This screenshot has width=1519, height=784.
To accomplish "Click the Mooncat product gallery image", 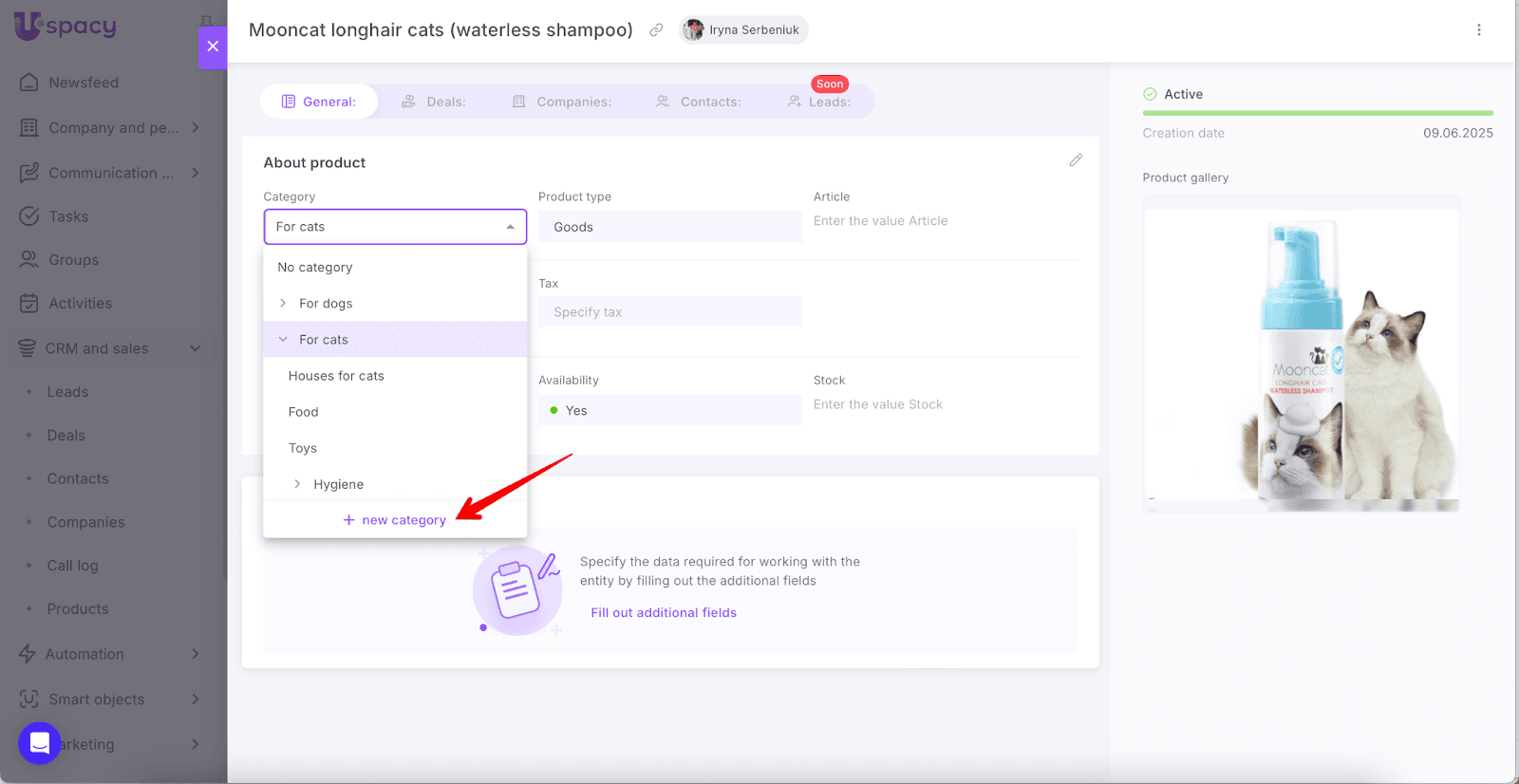I will click(1301, 356).
